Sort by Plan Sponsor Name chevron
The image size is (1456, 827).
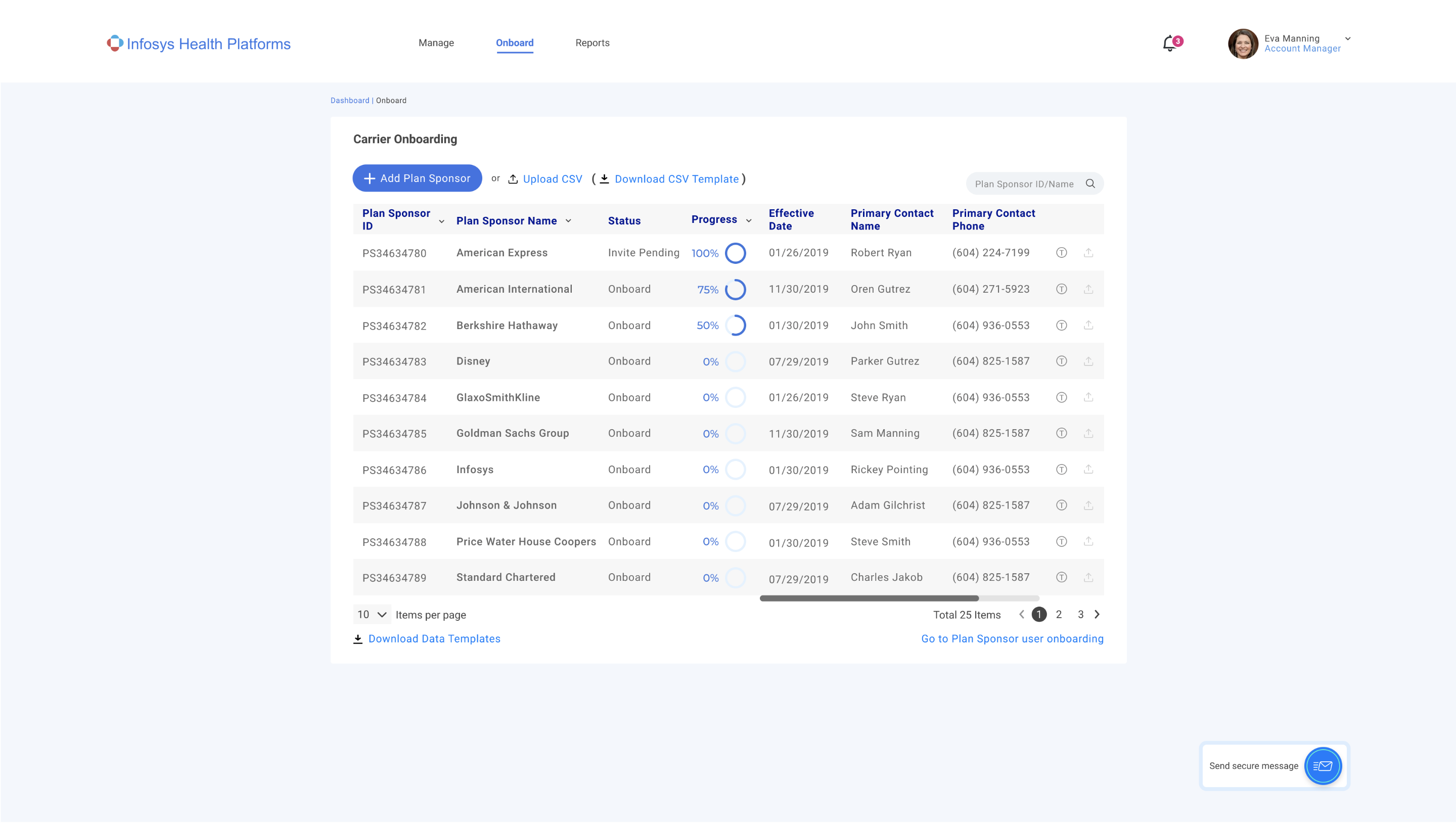click(568, 221)
